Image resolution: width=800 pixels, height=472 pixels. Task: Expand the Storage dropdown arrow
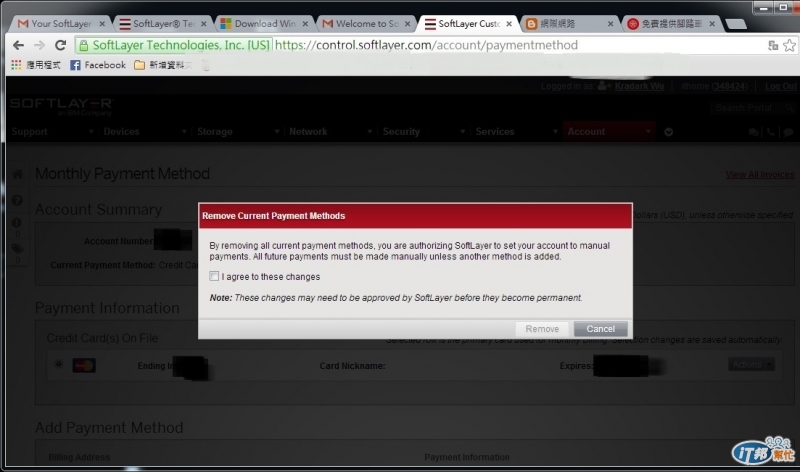pos(277,132)
